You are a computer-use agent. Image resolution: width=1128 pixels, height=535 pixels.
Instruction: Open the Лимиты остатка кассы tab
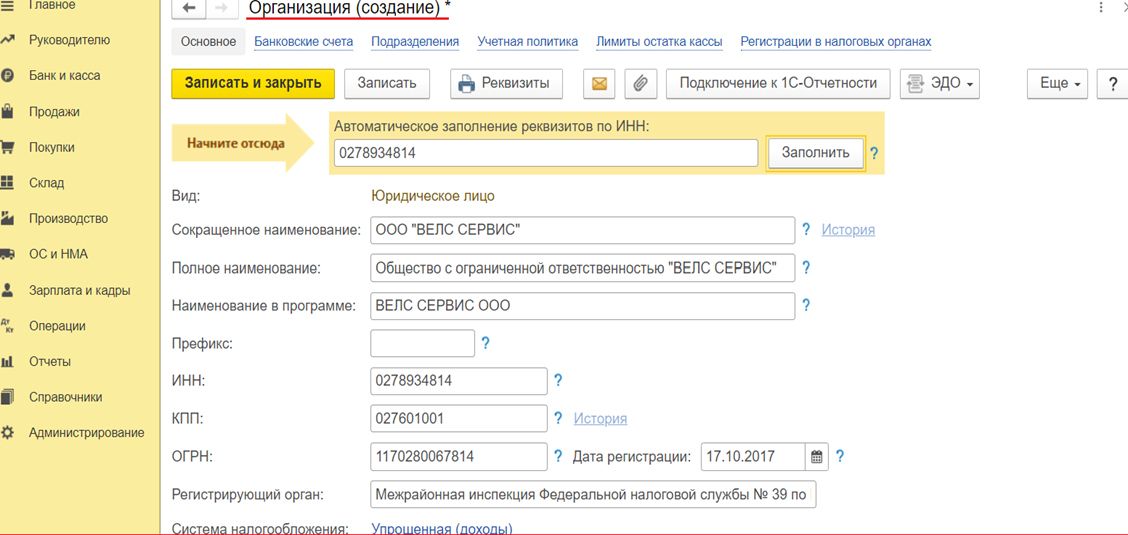[660, 42]
